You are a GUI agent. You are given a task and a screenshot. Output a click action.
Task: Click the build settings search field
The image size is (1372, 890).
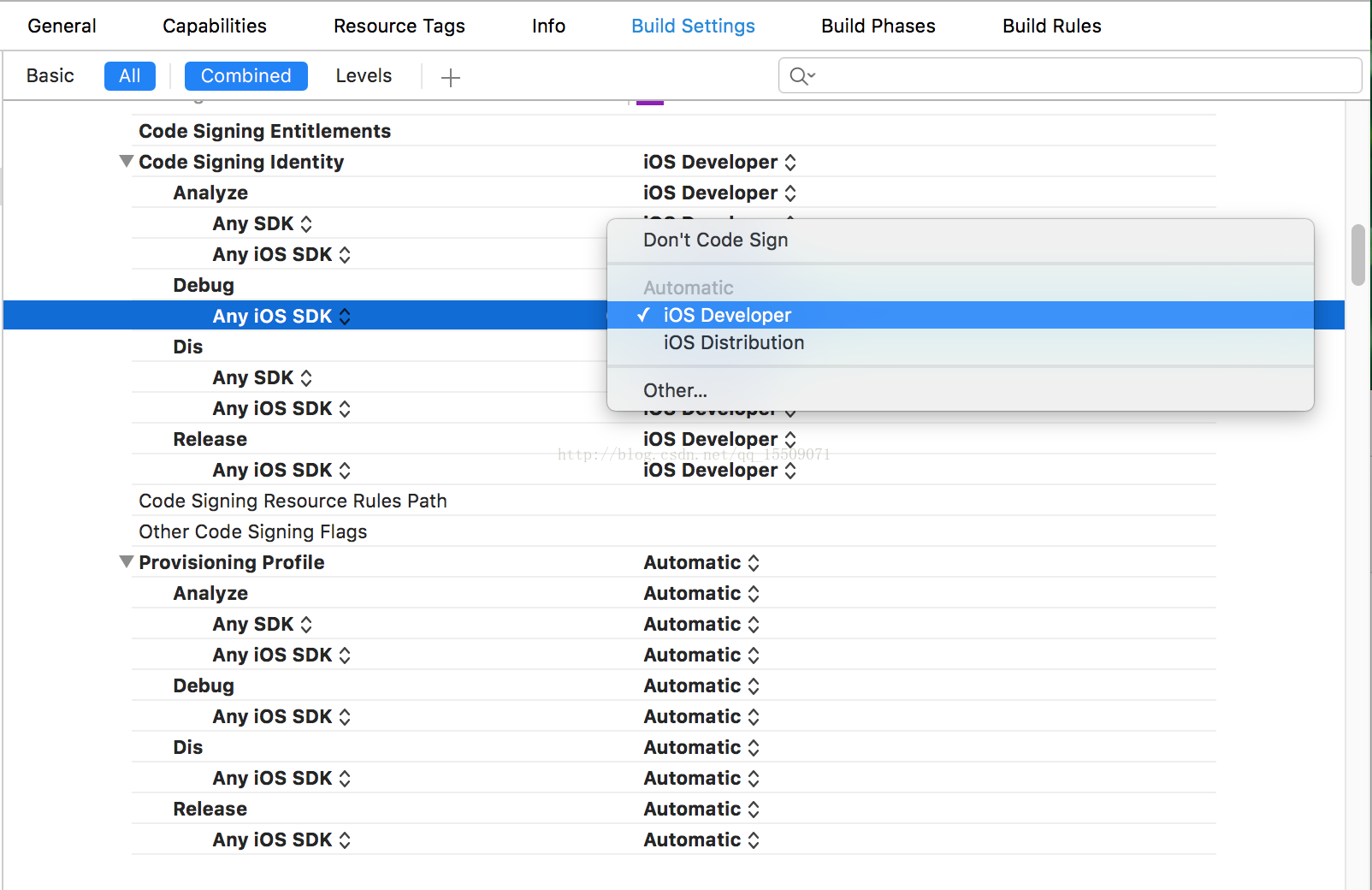coord(1070,75)
